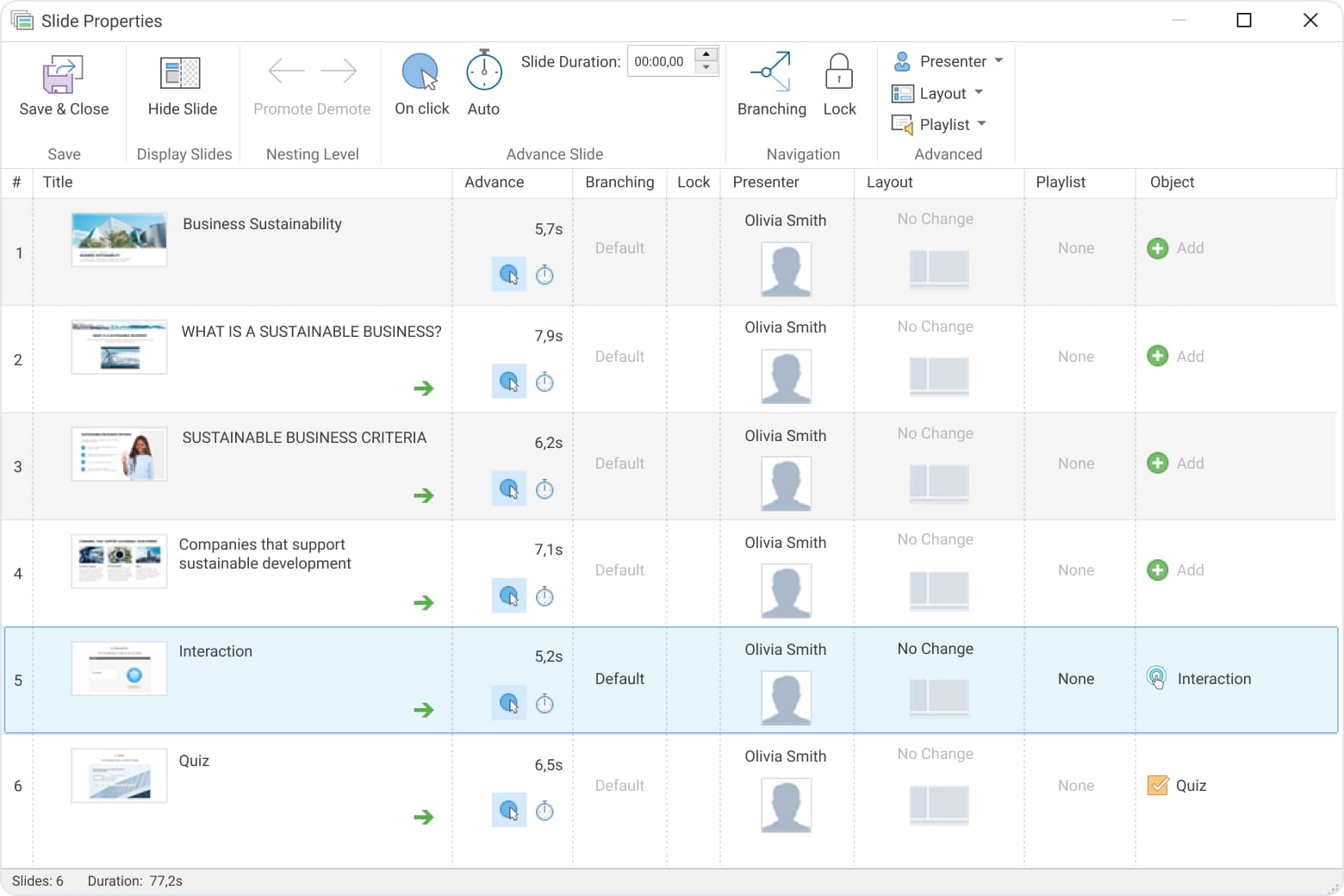Toggle on-click advance for slide 2
The width and height of the screenshot is (1344, 896).
coord(509,382)
